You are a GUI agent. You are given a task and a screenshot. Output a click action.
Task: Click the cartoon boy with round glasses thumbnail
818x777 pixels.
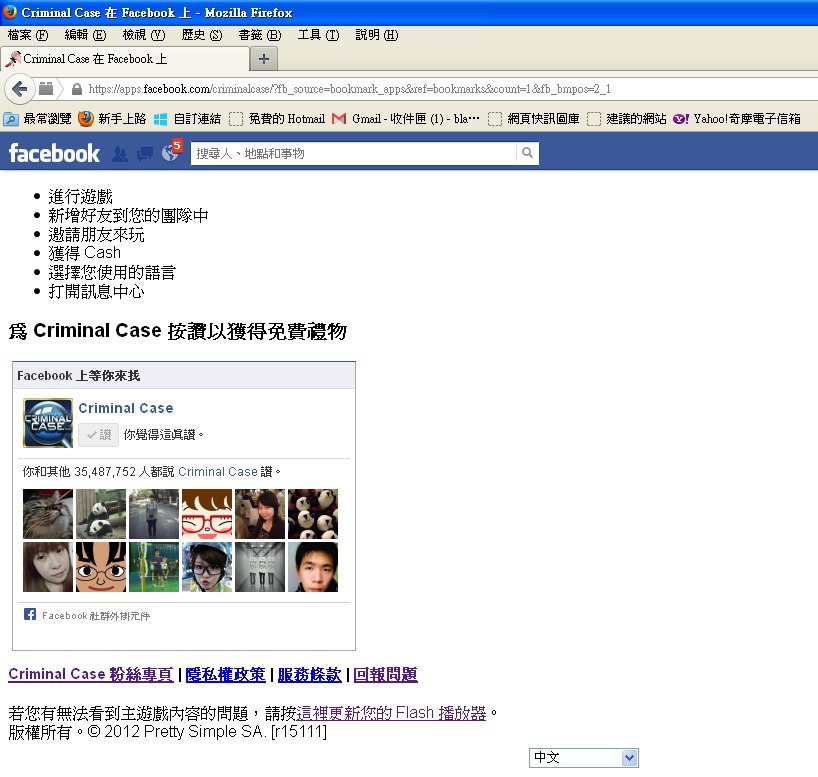coord(101,567)
